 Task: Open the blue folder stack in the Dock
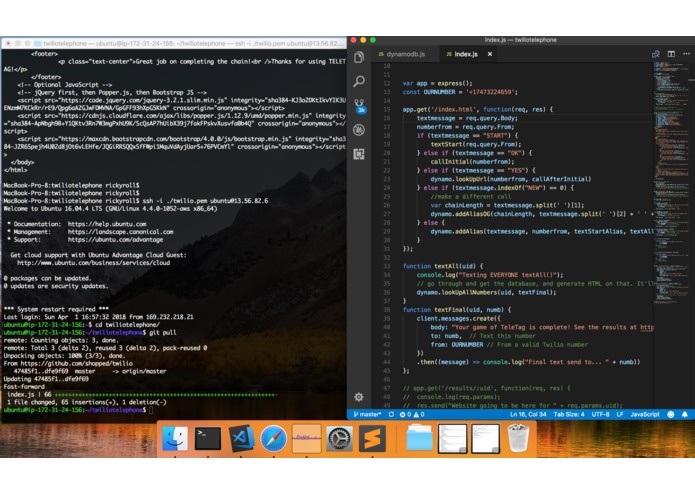tap(419, 438)
